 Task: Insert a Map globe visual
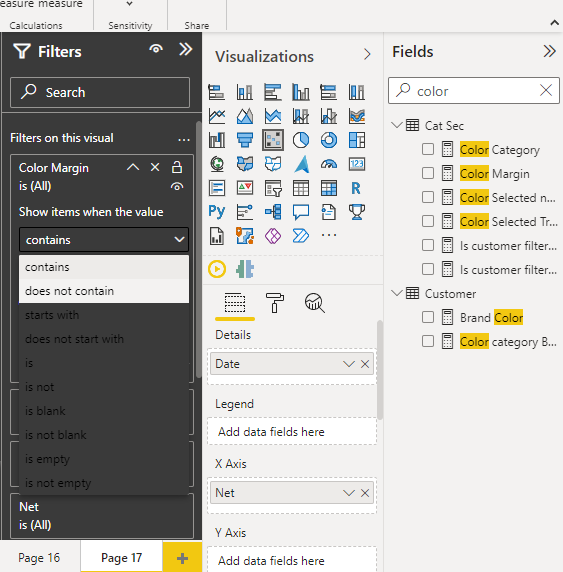pos(217,164)
